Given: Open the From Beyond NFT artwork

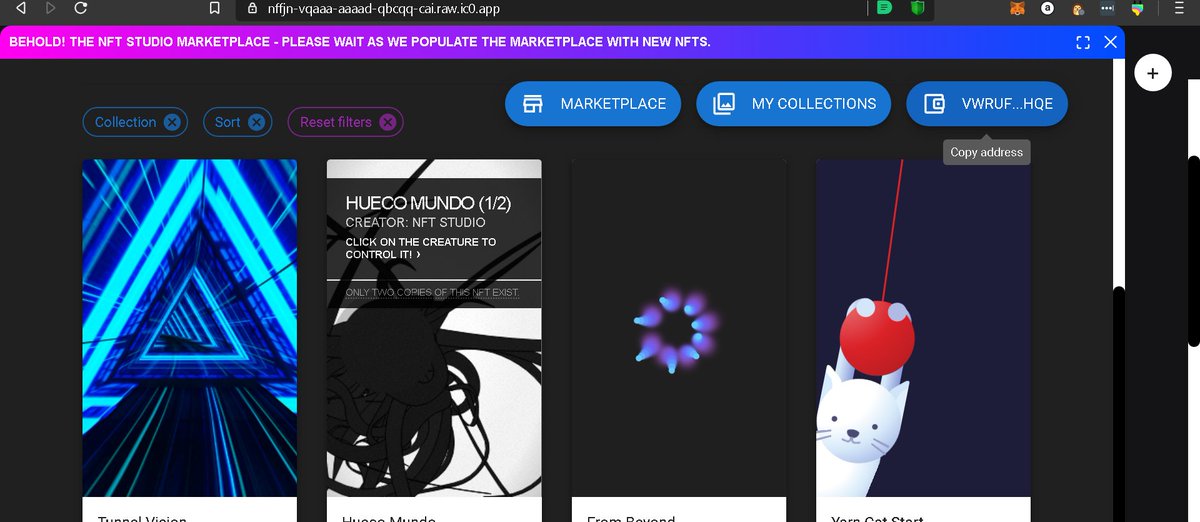Looking at the screenshot, I should pyautogui.click(x=678, y=328).
